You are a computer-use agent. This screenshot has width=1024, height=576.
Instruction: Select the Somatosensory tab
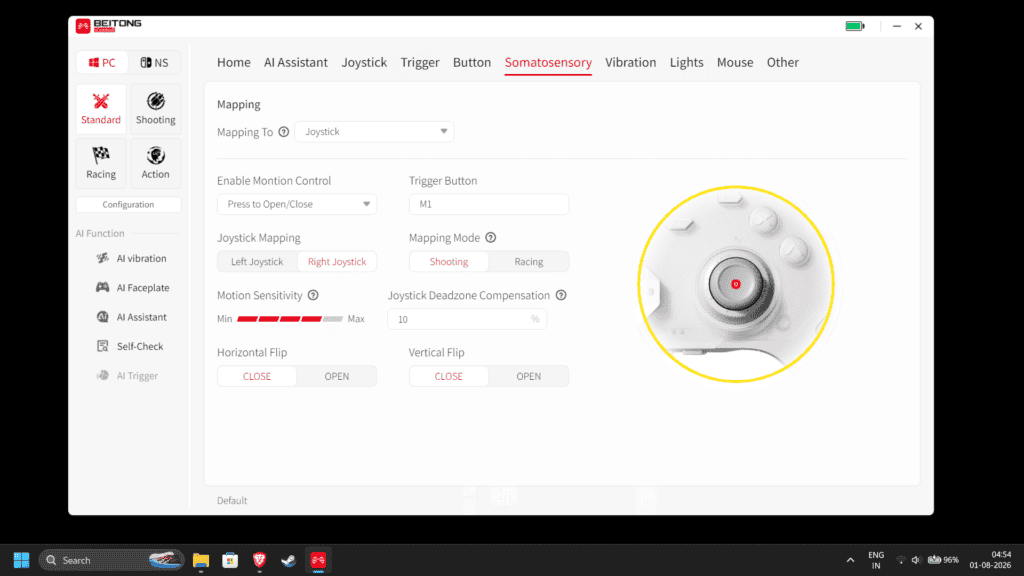click(x=548, y=63)
